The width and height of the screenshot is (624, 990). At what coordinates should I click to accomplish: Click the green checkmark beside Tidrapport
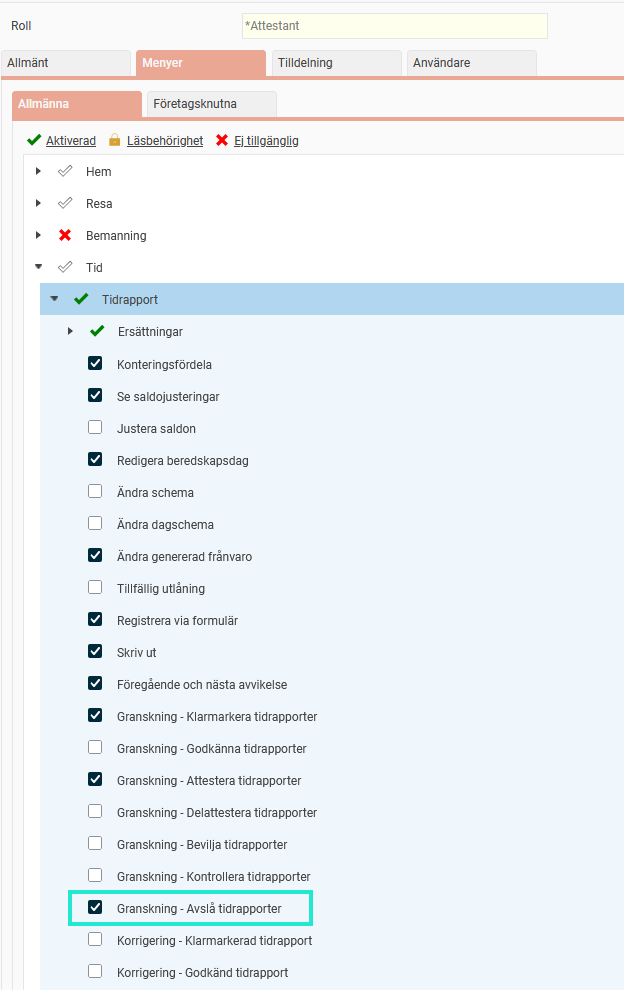[x=81, y=300]
